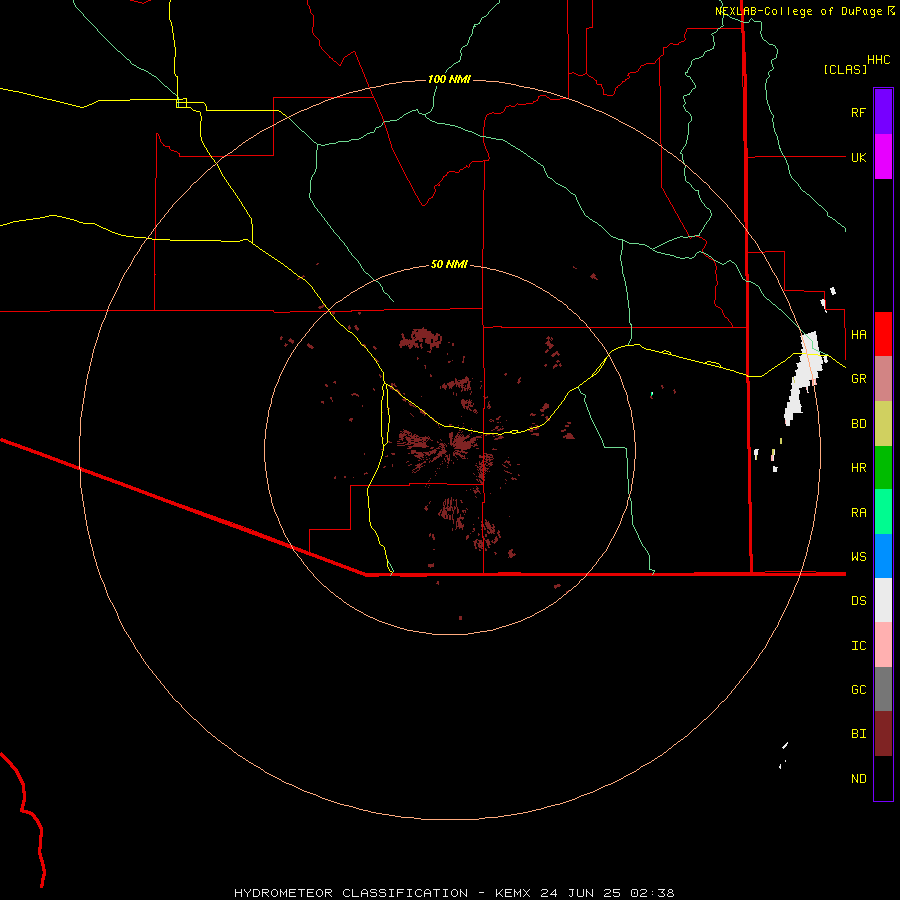The width and height of the screenshot is (900, 900).
Task: Click the white DS legend swatch
Action: click(x=883, y=600)
